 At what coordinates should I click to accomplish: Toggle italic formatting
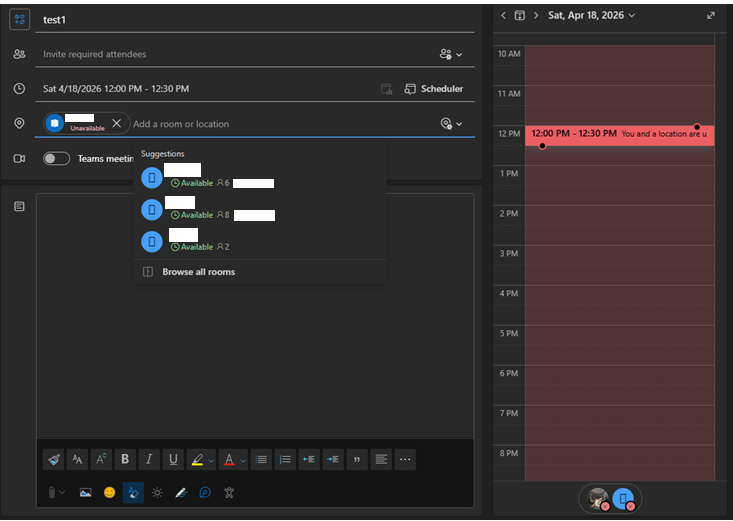[149, 459]
